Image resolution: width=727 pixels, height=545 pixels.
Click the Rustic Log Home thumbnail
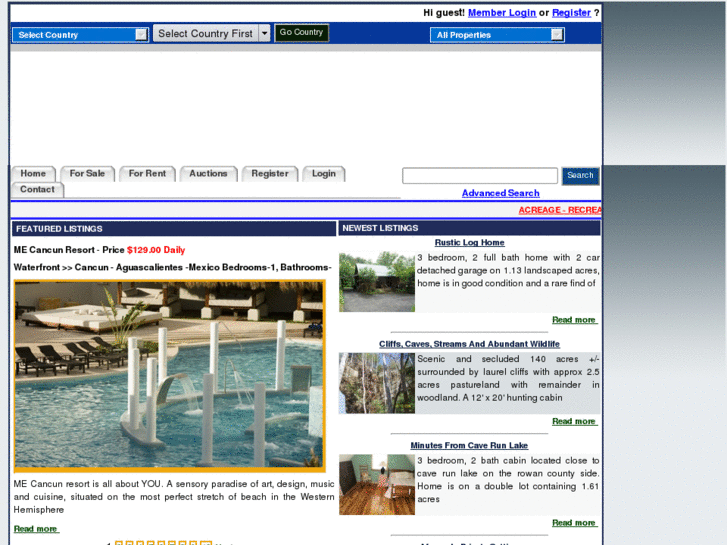(377, 282)
